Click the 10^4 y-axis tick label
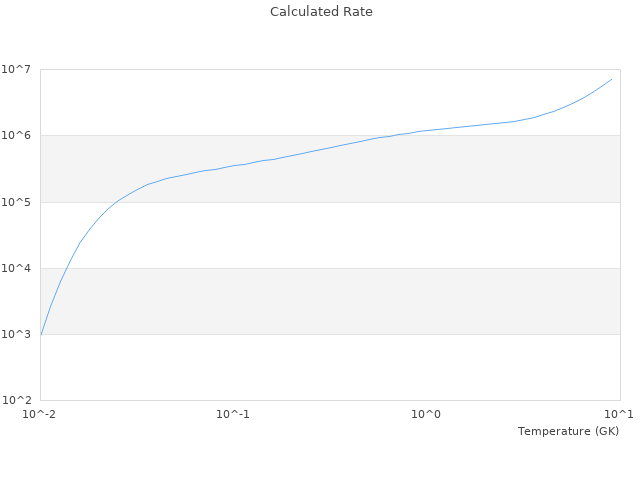The height and width of the screenshot is (480, 640). (19, 268)
